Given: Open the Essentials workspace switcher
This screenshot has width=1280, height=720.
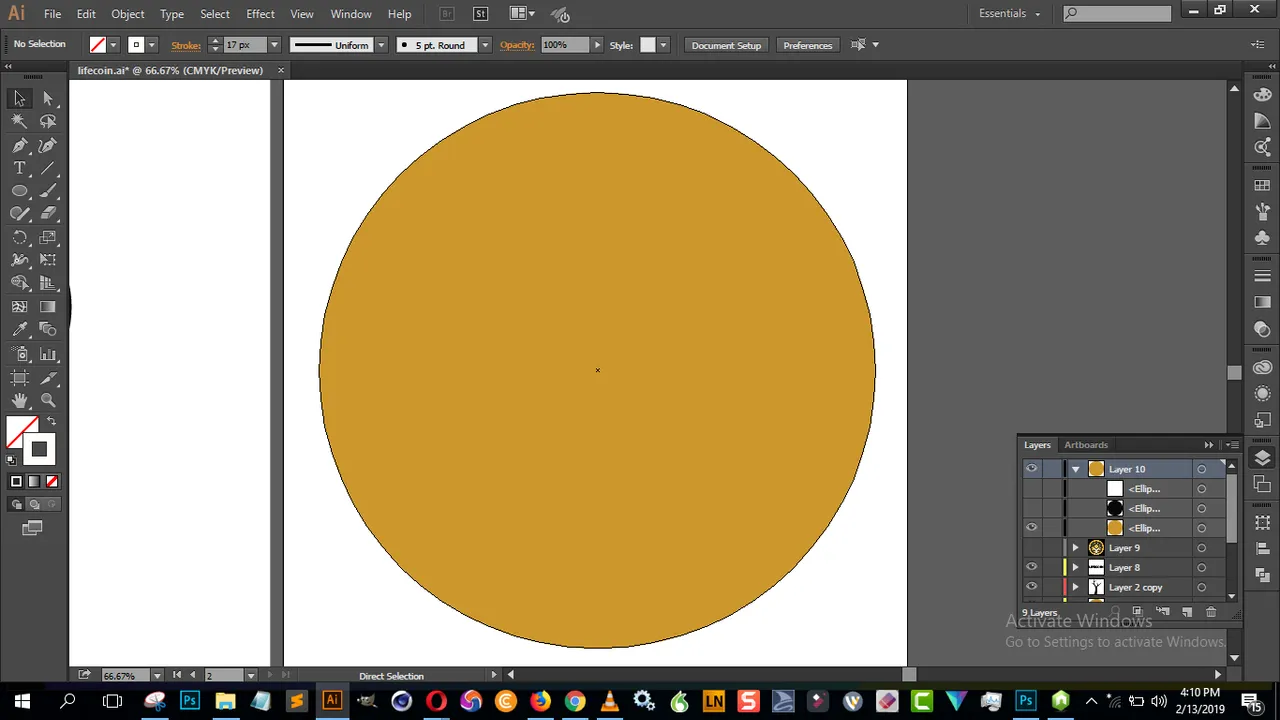Looking at the screenshot, I should pos(1010,14).
